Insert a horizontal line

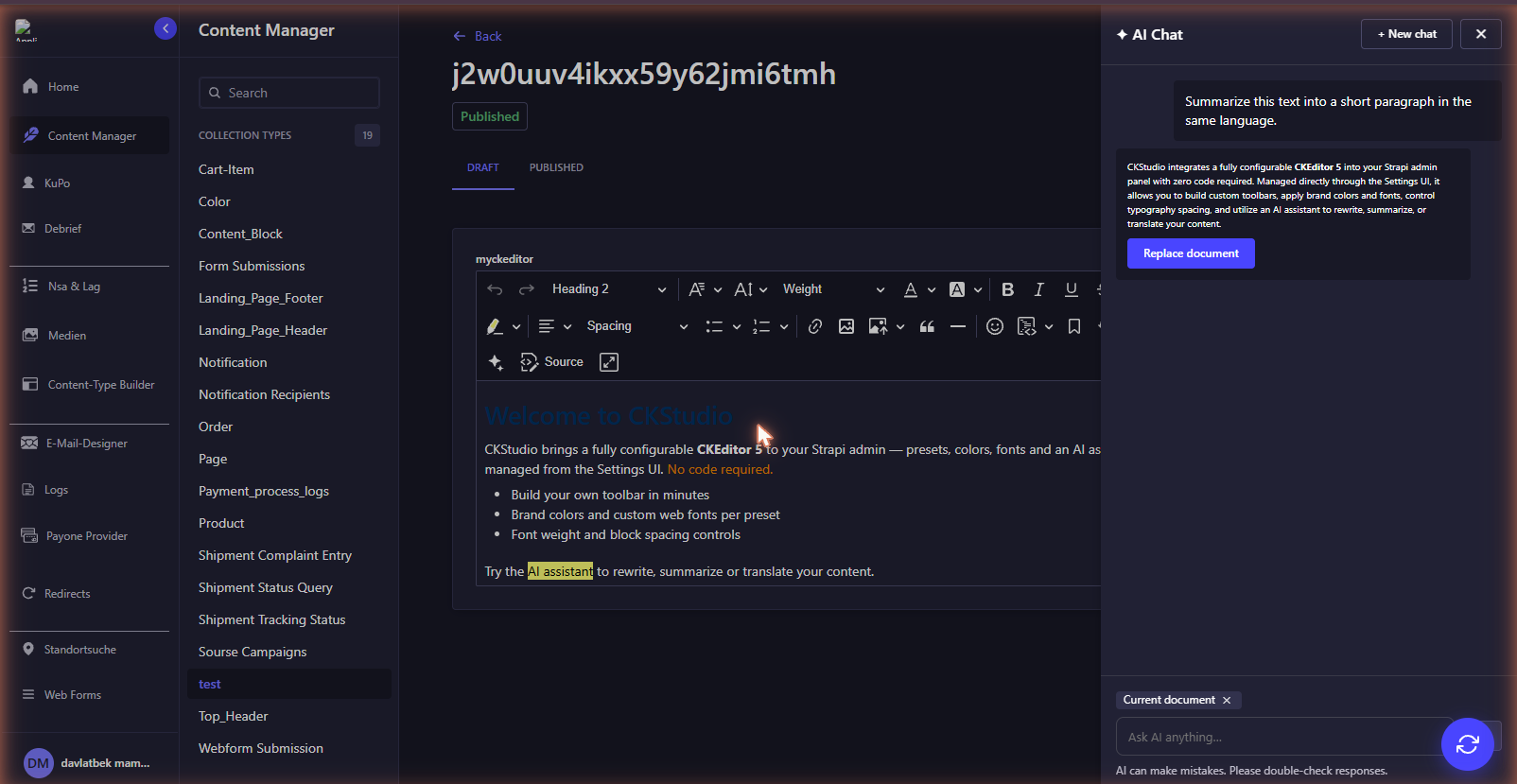(957, 326)
